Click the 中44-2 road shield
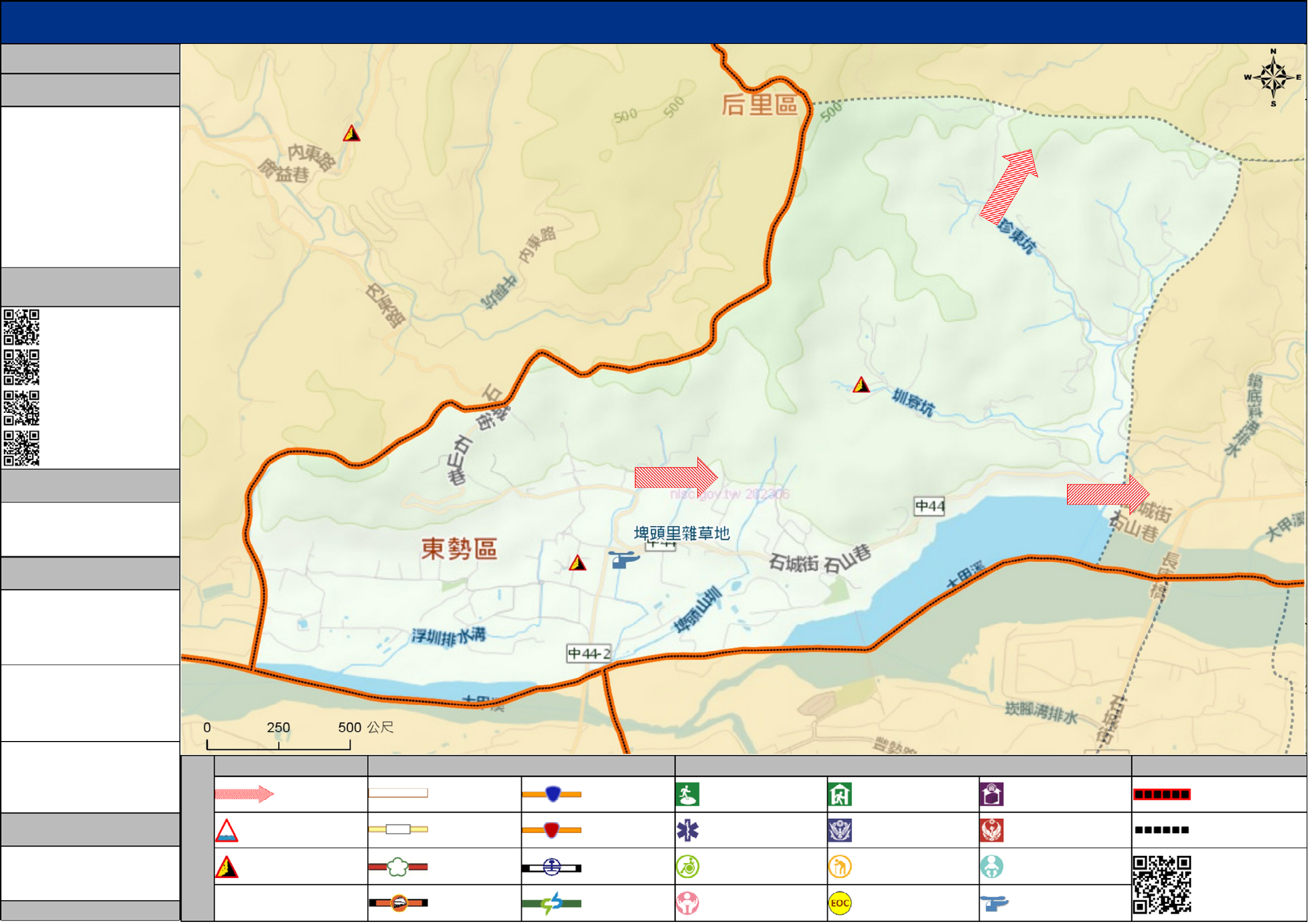This screenshot has width=1310, height=924. 589,654
